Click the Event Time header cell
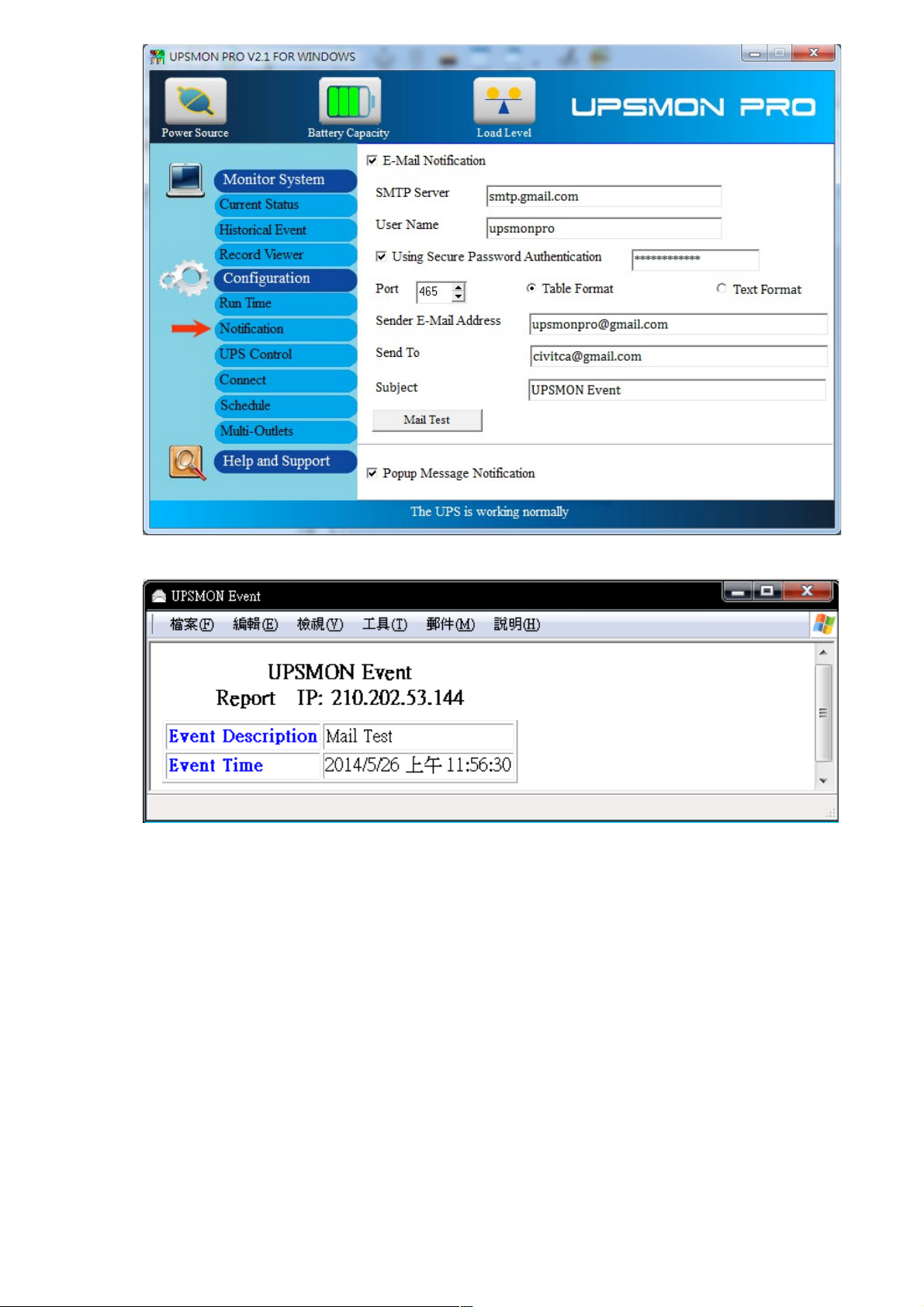The image size is (924, 1307). pyautogui.click(x=243, y=766)
